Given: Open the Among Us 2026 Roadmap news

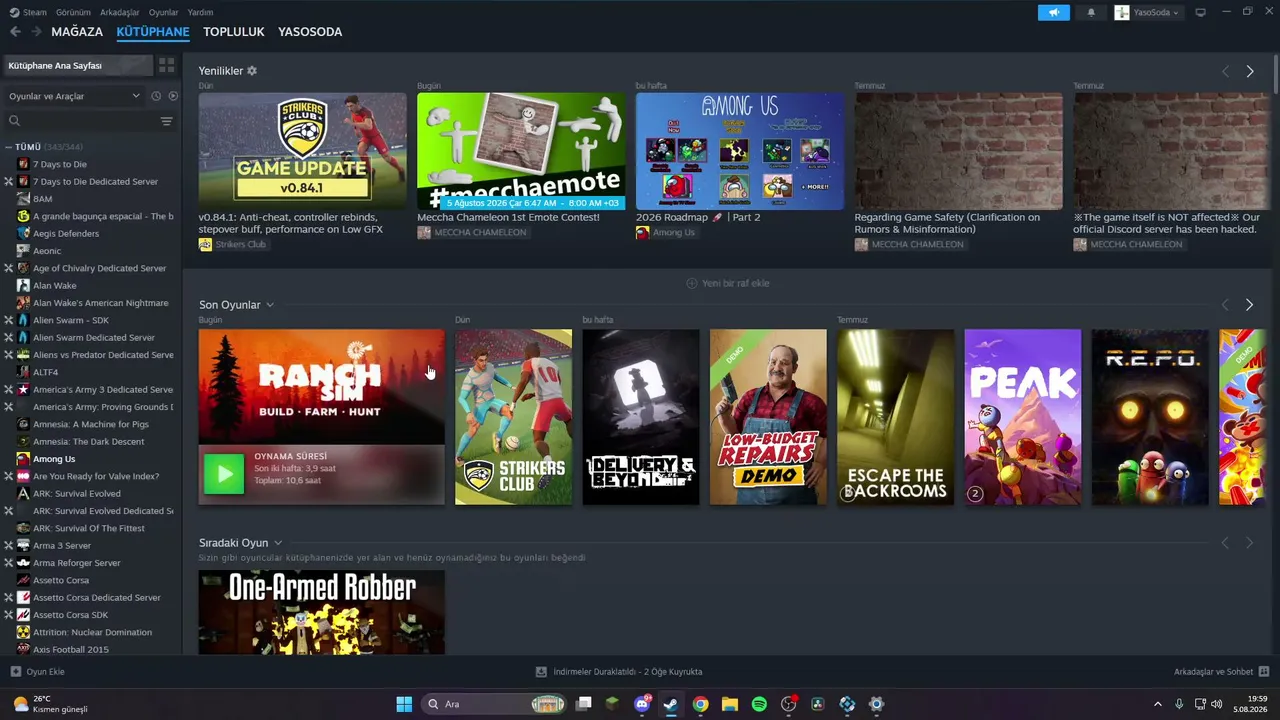Looking at the screenshot, I should (739, 150).
